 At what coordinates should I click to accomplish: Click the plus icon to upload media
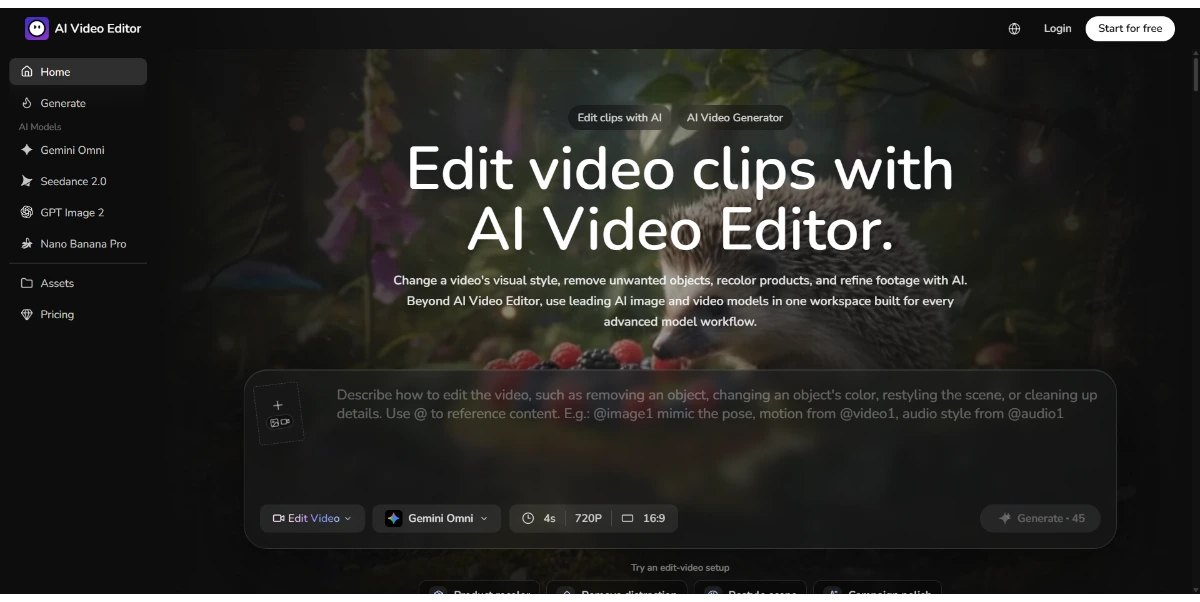click(278, 405)
